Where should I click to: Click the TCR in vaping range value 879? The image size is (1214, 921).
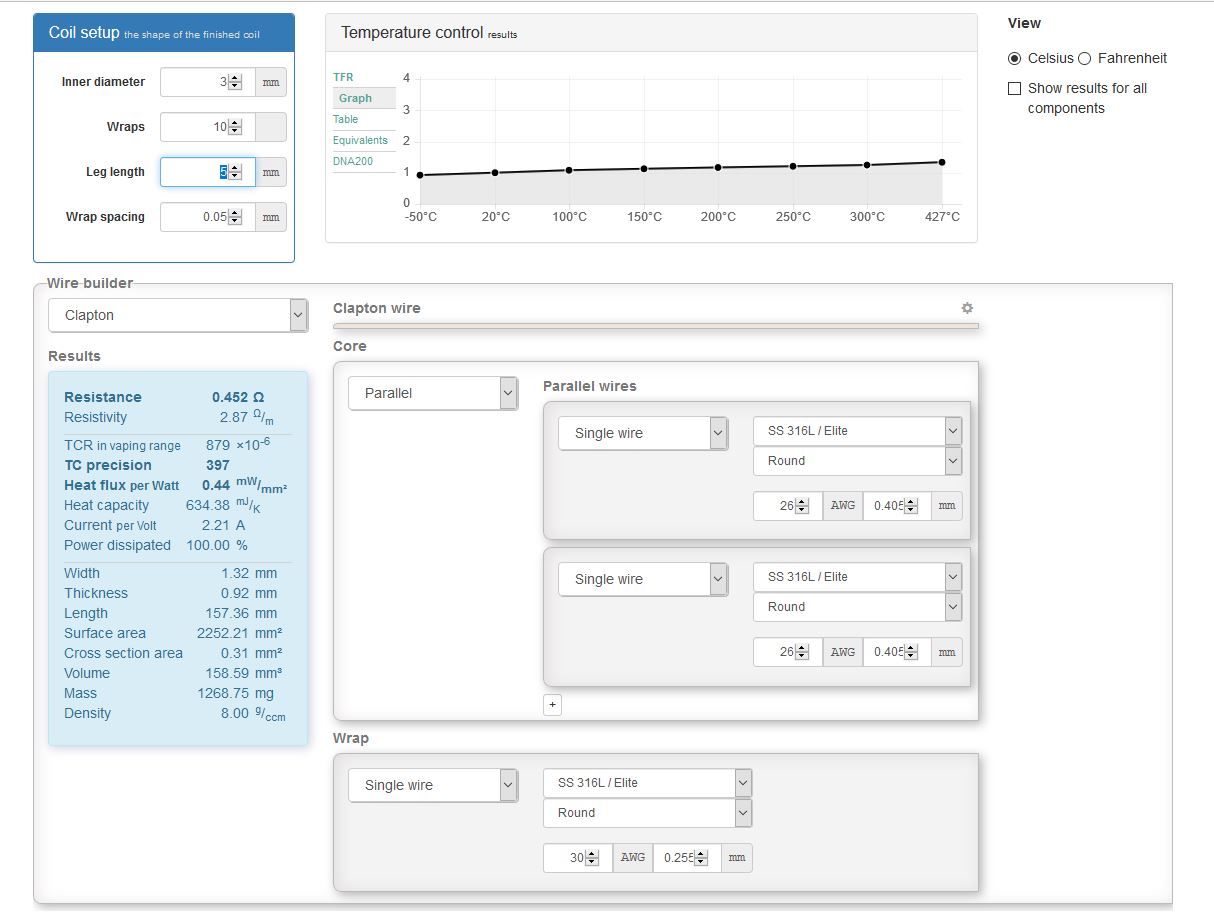click(218, 445)
